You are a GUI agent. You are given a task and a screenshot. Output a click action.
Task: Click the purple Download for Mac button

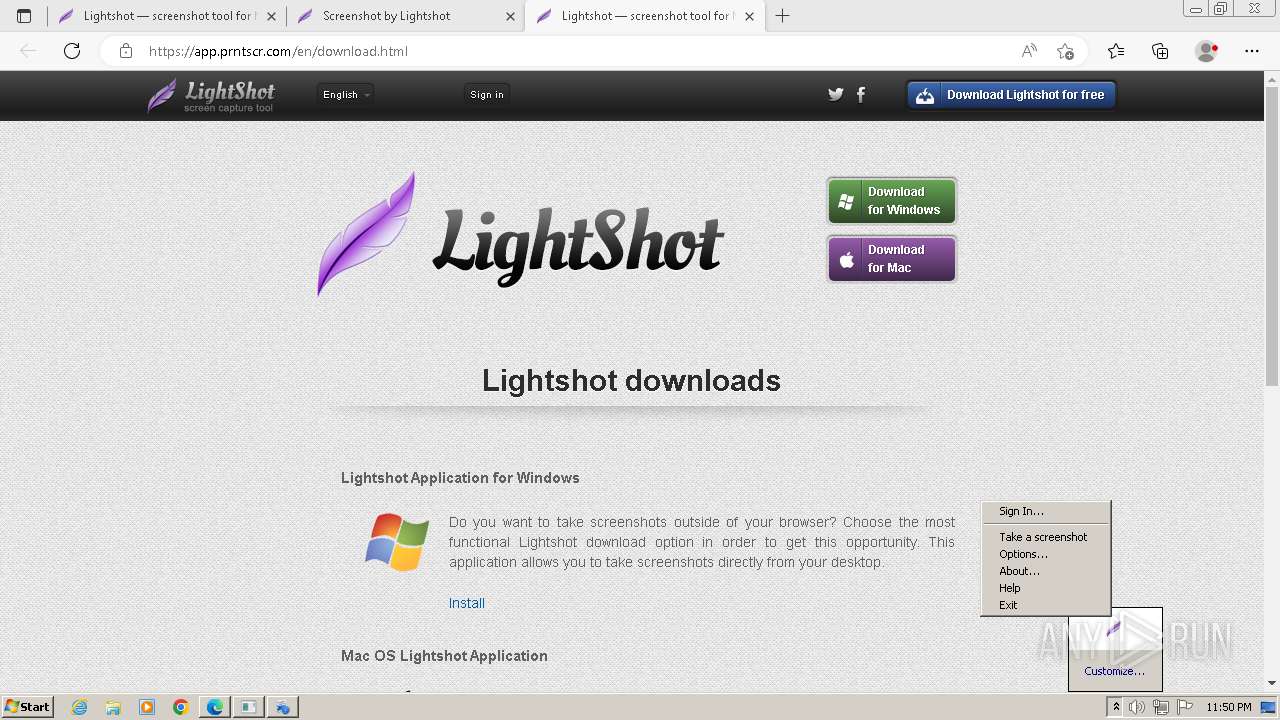pos(892,259)
